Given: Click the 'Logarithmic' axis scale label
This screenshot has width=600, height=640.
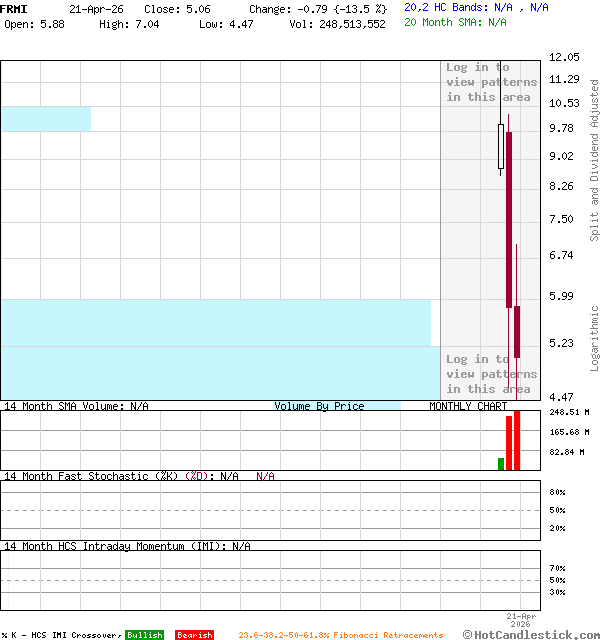Looking at the screenshot, I should (594, 338).
